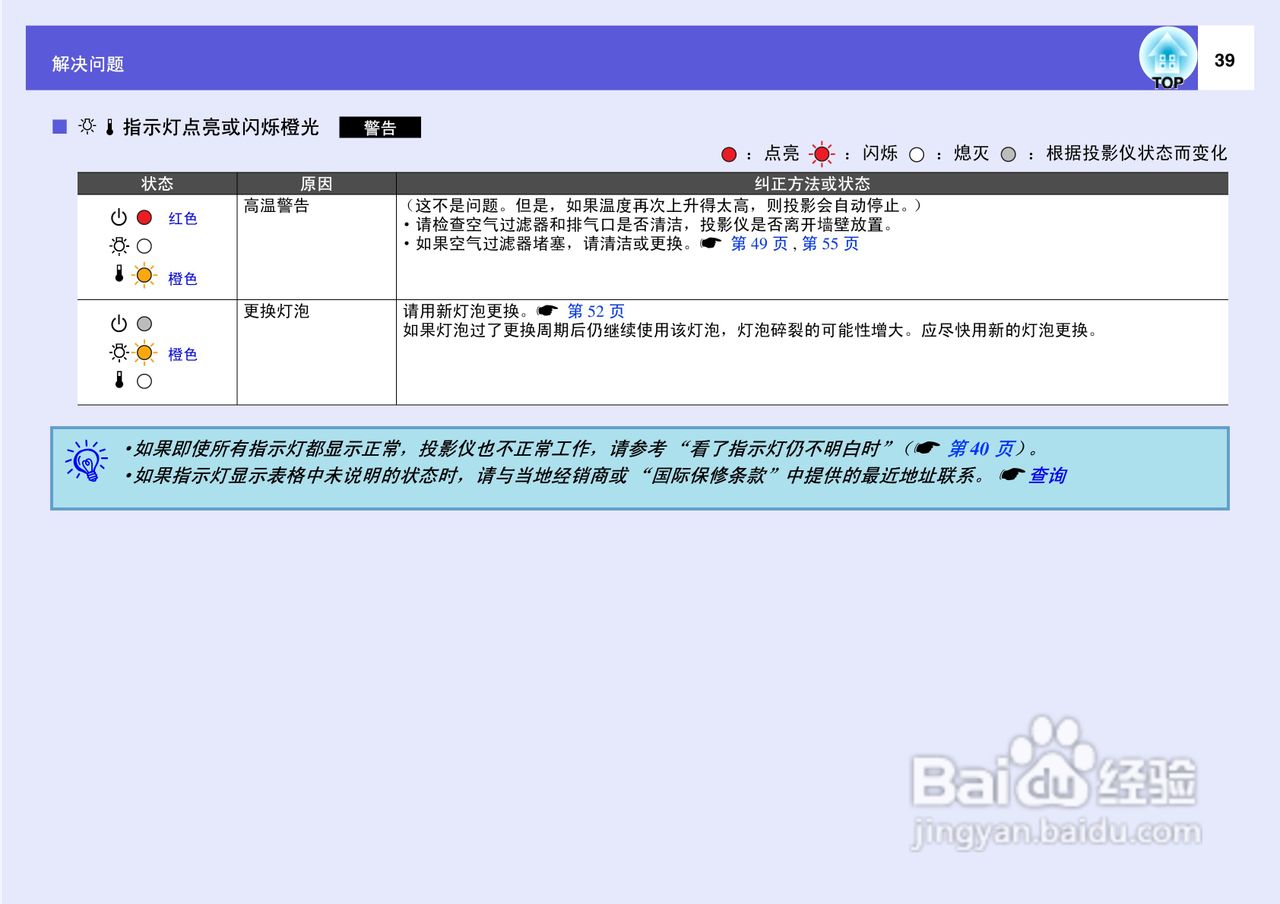The image size is (1280, 904).
Task: Follow the 第 52 页 link
Action: (x=595, y=311)
